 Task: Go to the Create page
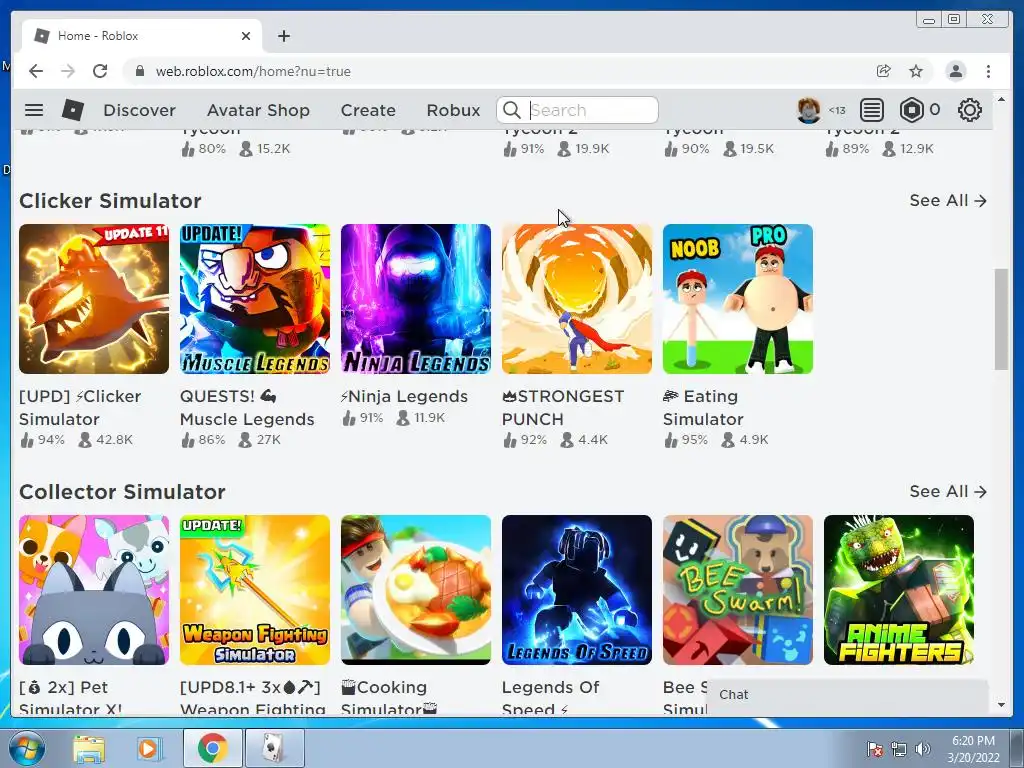368,110
